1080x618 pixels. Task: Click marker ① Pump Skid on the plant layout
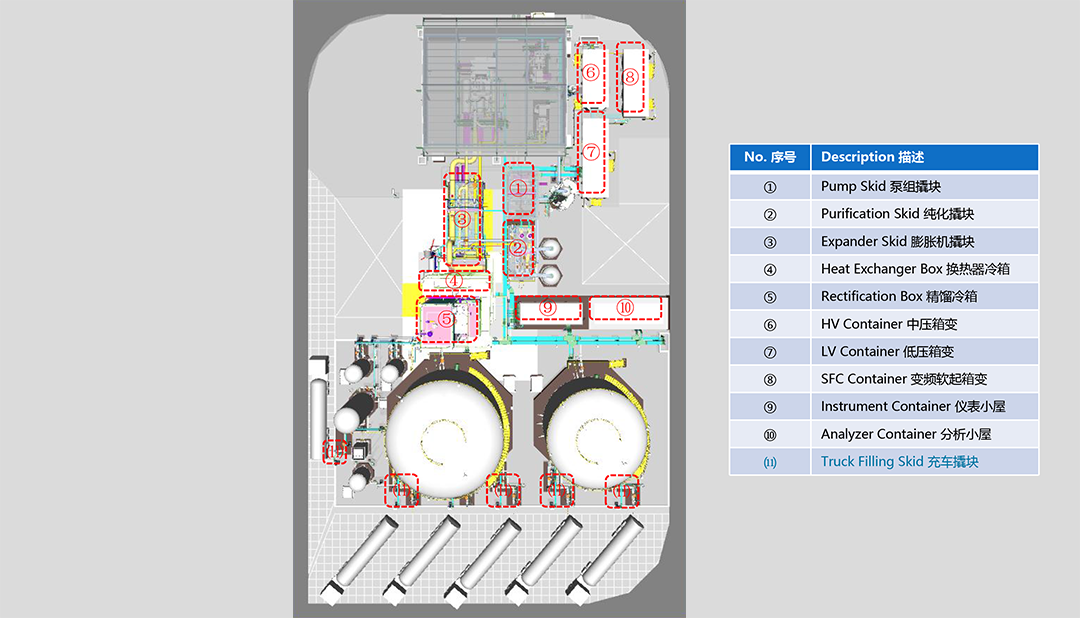click(518, 187)
